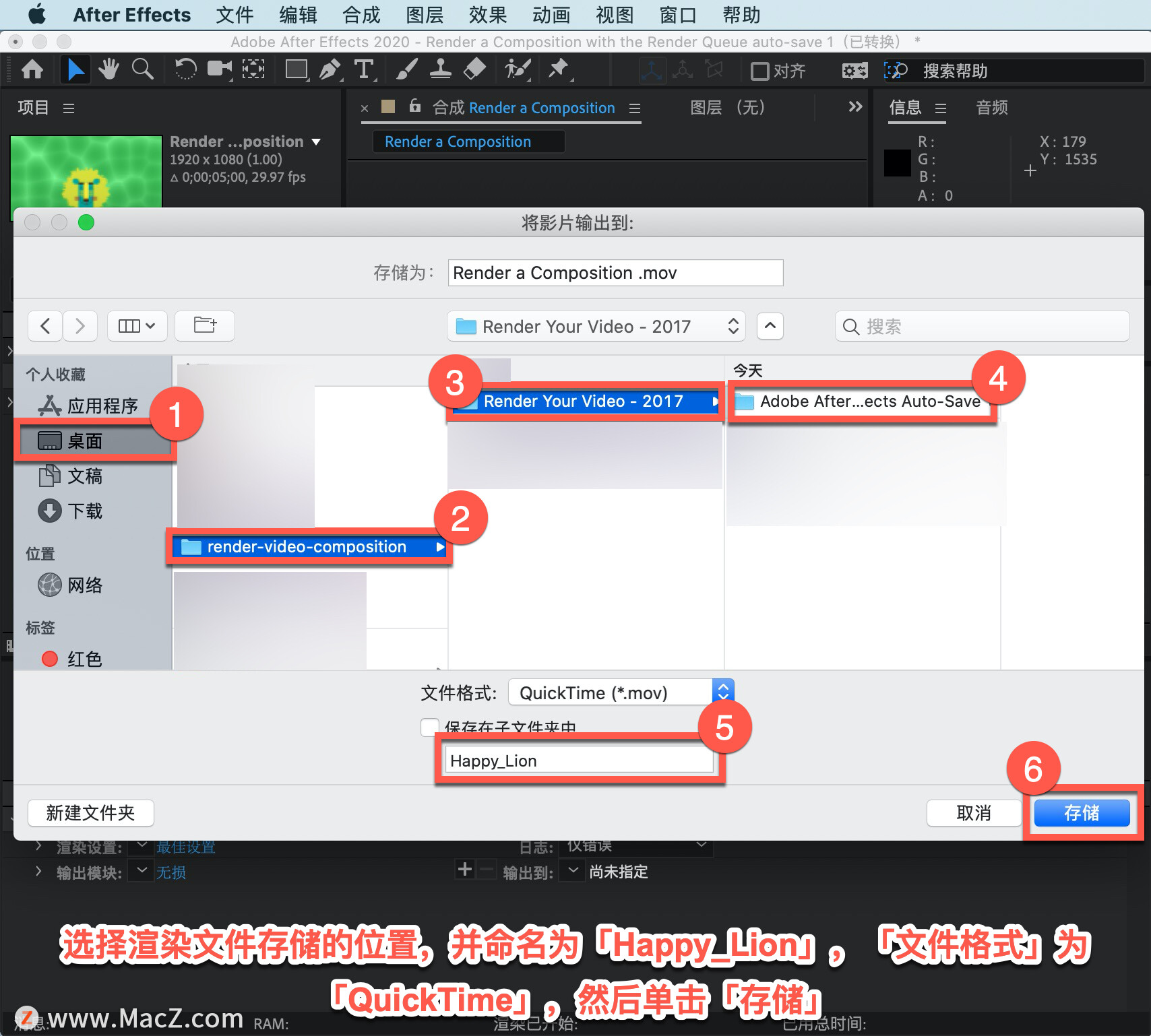Click the 新建文件夹 button
Viewport: 1151px width, 1036px height.
tap(90, 813)
